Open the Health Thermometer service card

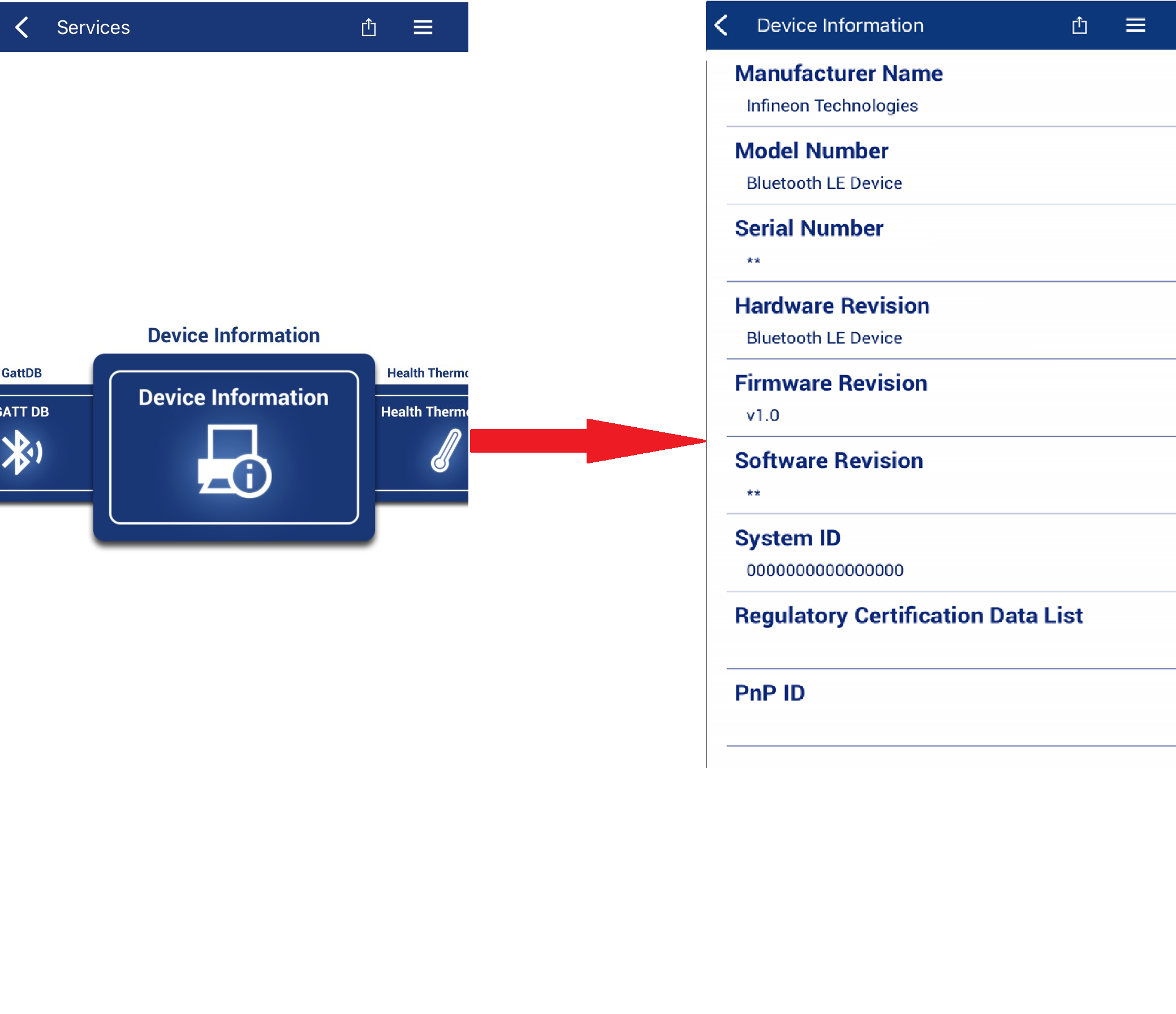[421, 443]
